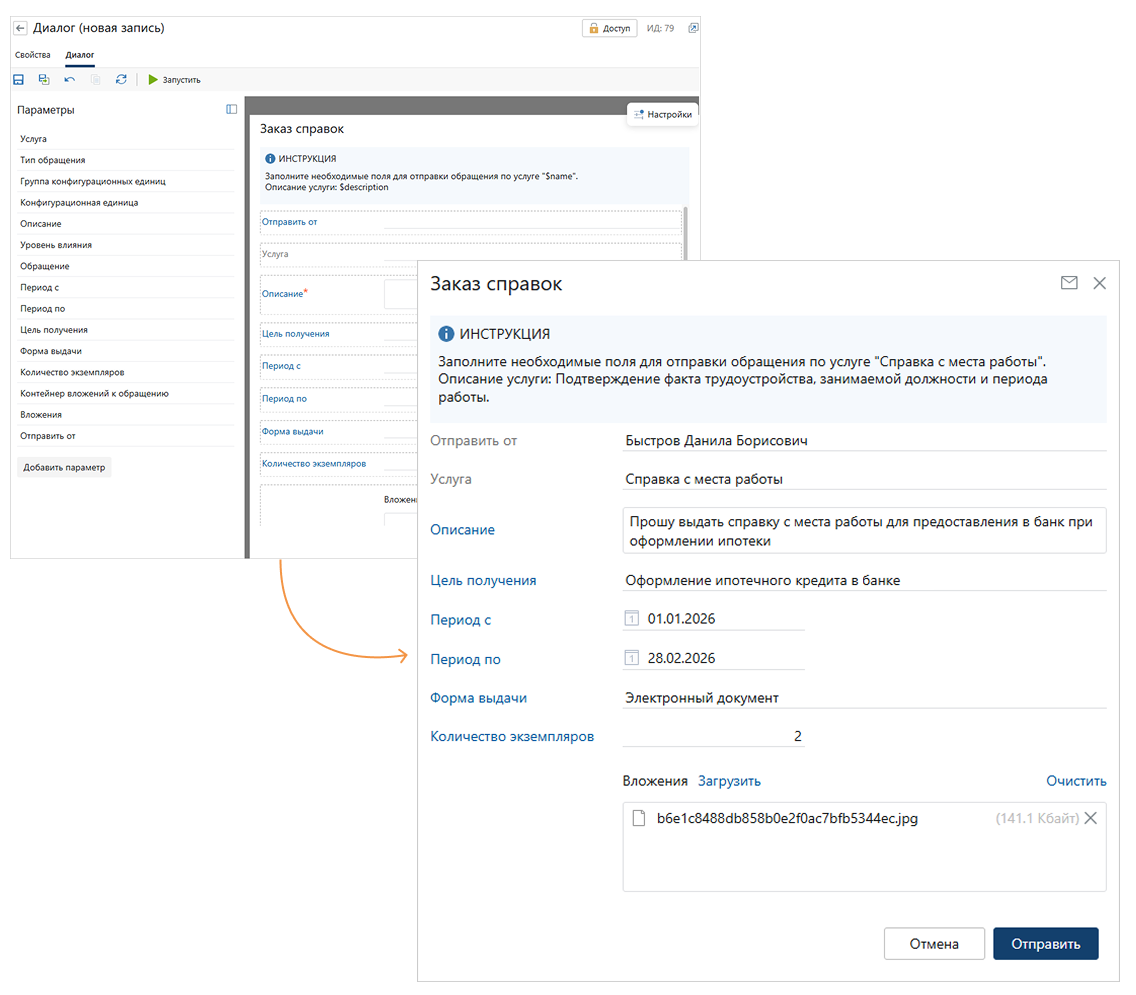Open record in new window icon
The height and width of the screenshot is (995, 1136).
[693, 28]
